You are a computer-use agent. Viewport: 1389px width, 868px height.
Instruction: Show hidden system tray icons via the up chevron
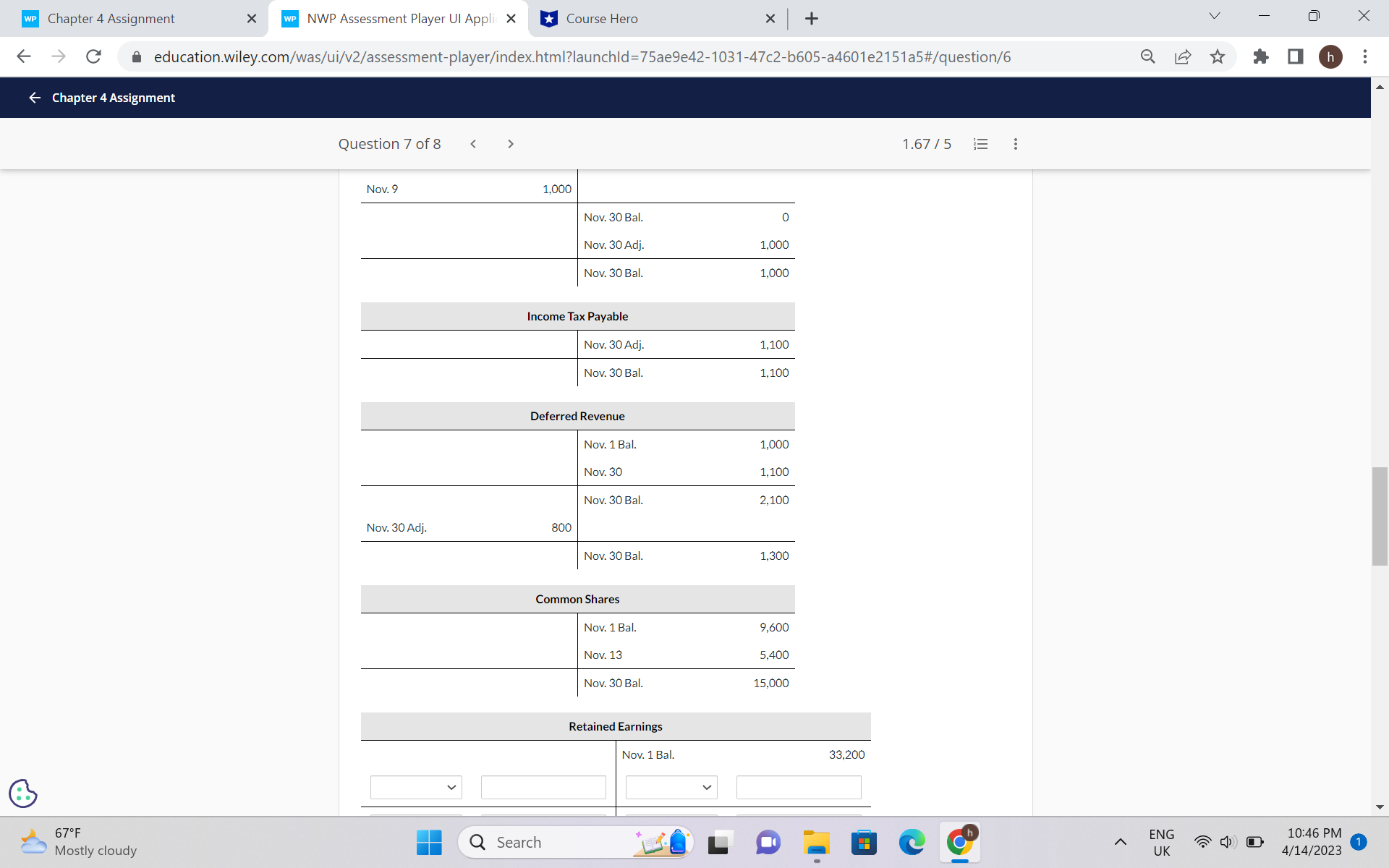click(1121, 842)
